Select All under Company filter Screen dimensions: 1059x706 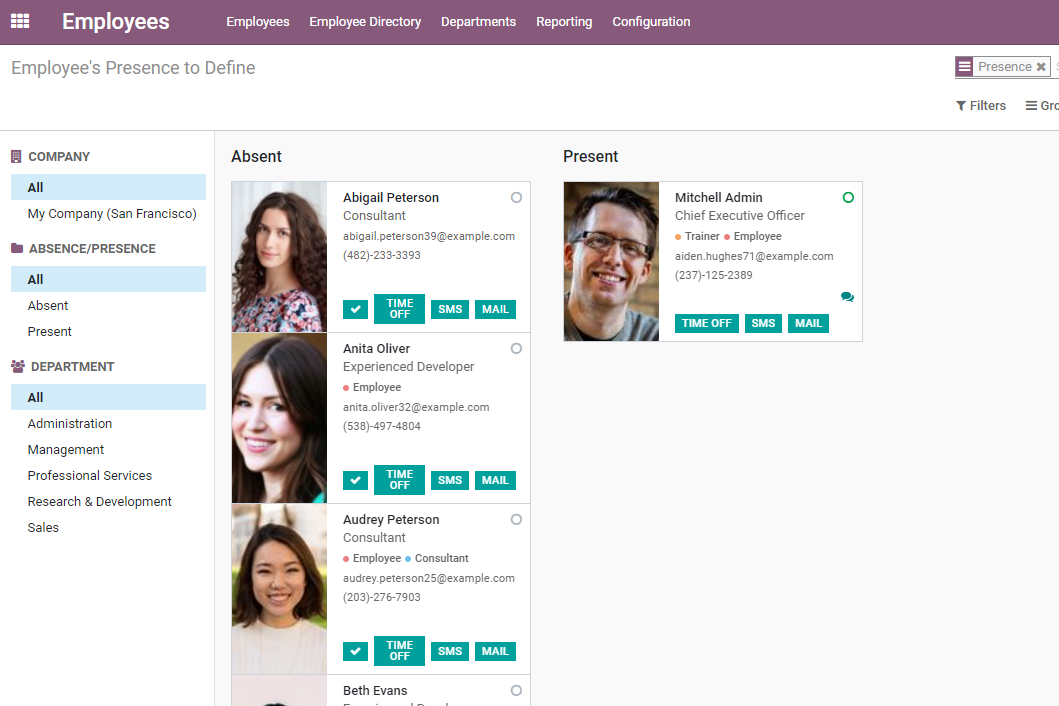coord(108,187)
